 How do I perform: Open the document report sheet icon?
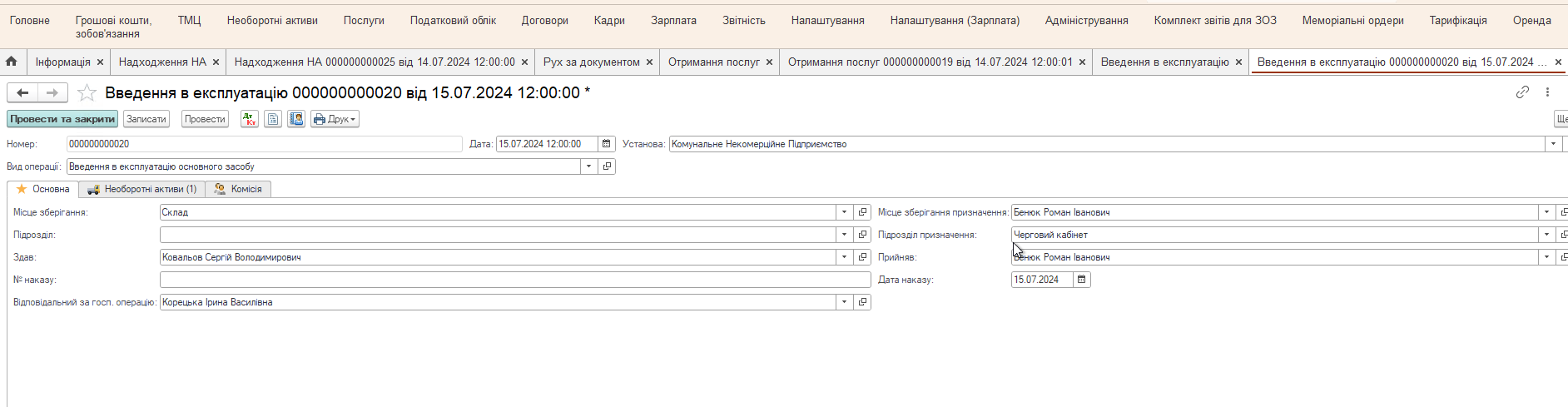coord(272,119)
